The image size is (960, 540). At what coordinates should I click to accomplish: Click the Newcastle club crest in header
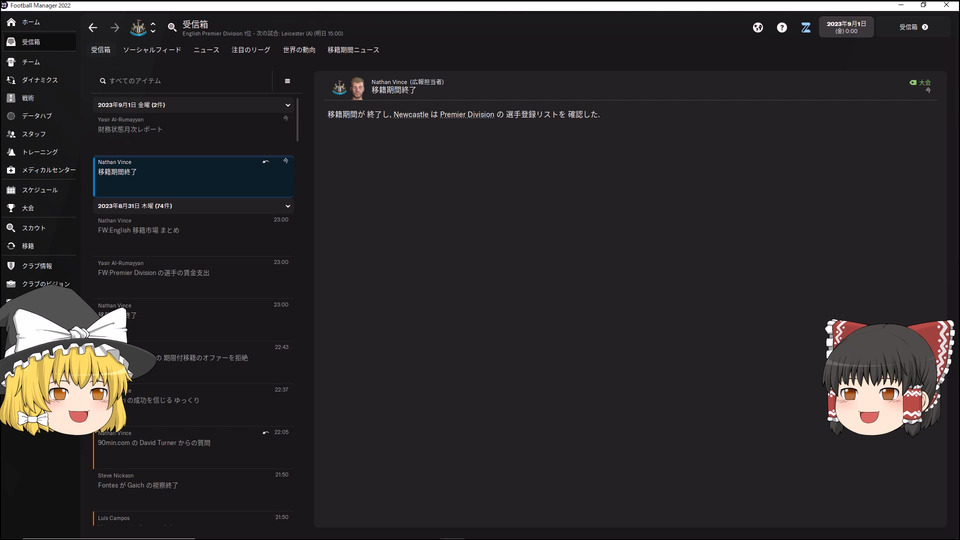(x=138, y=28)
